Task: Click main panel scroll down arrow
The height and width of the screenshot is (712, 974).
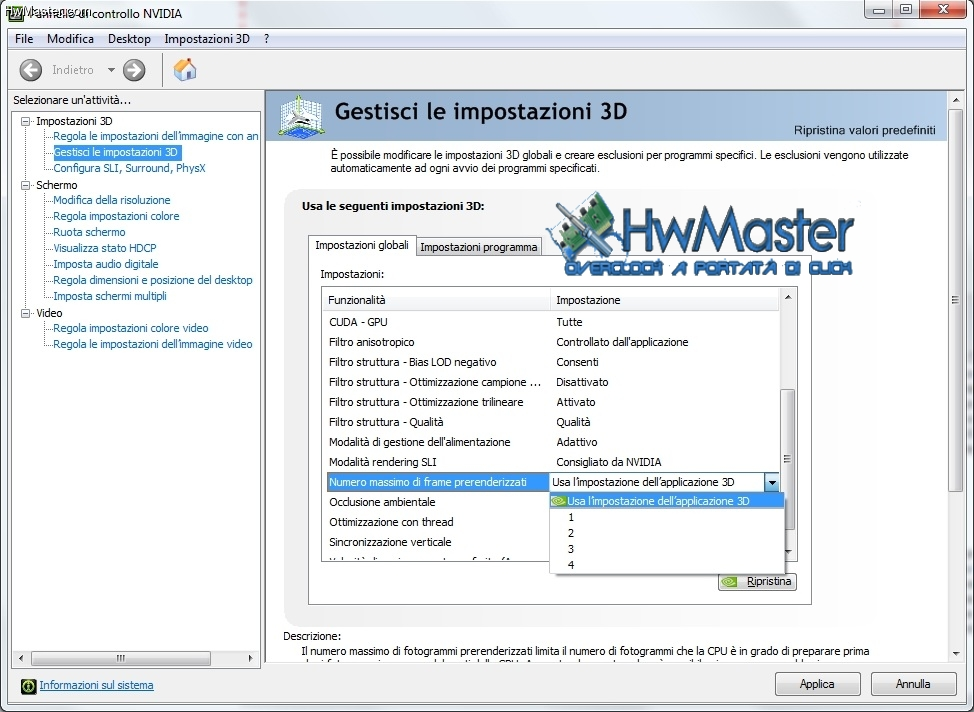Action: 955,654
